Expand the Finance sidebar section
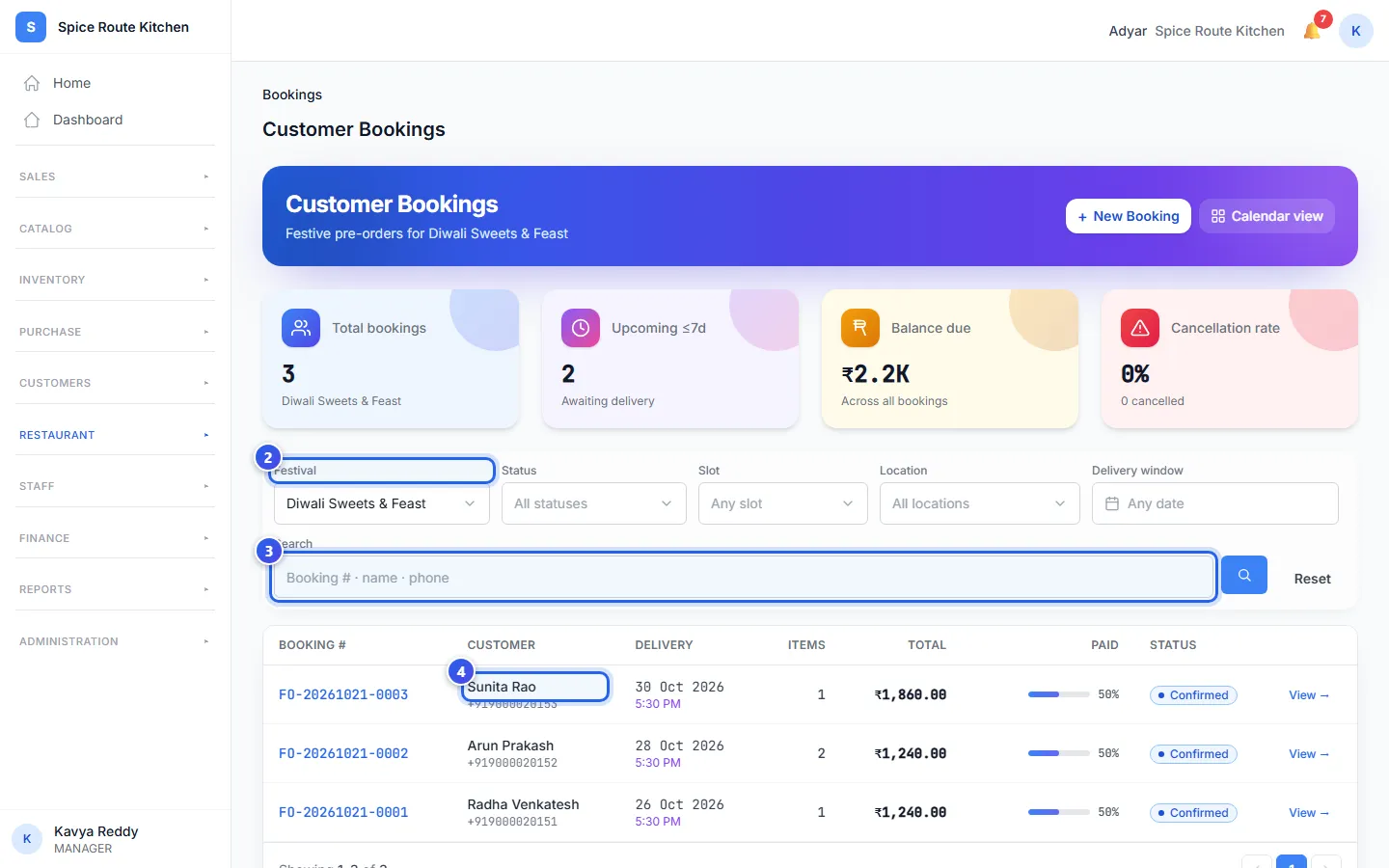The image size is (1389, 868). click(115, 538)
